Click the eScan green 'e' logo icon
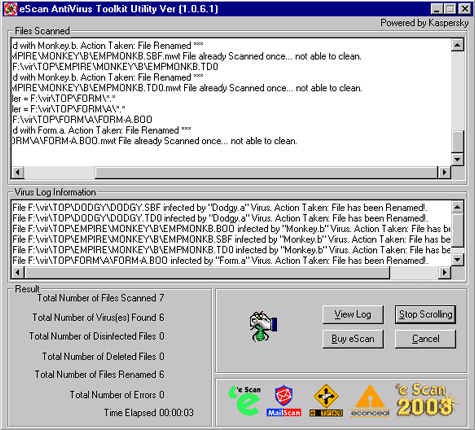Screen dimensions: 475x430 245,400
